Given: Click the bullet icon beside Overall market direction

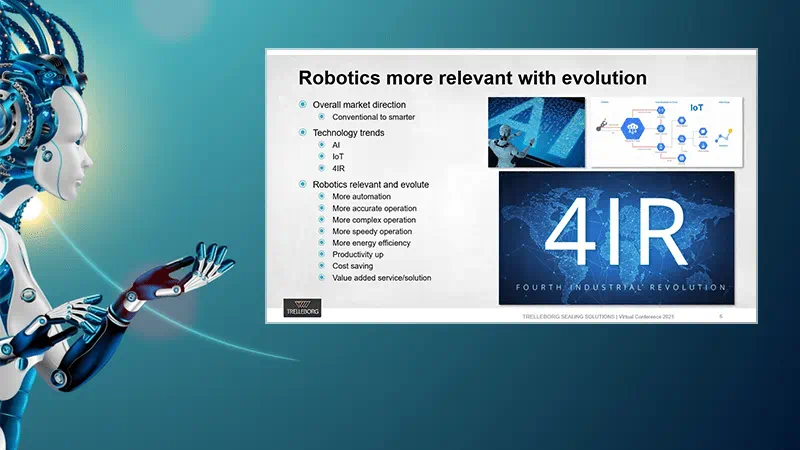Looking at the screenshot, I should tap(303, 105).
